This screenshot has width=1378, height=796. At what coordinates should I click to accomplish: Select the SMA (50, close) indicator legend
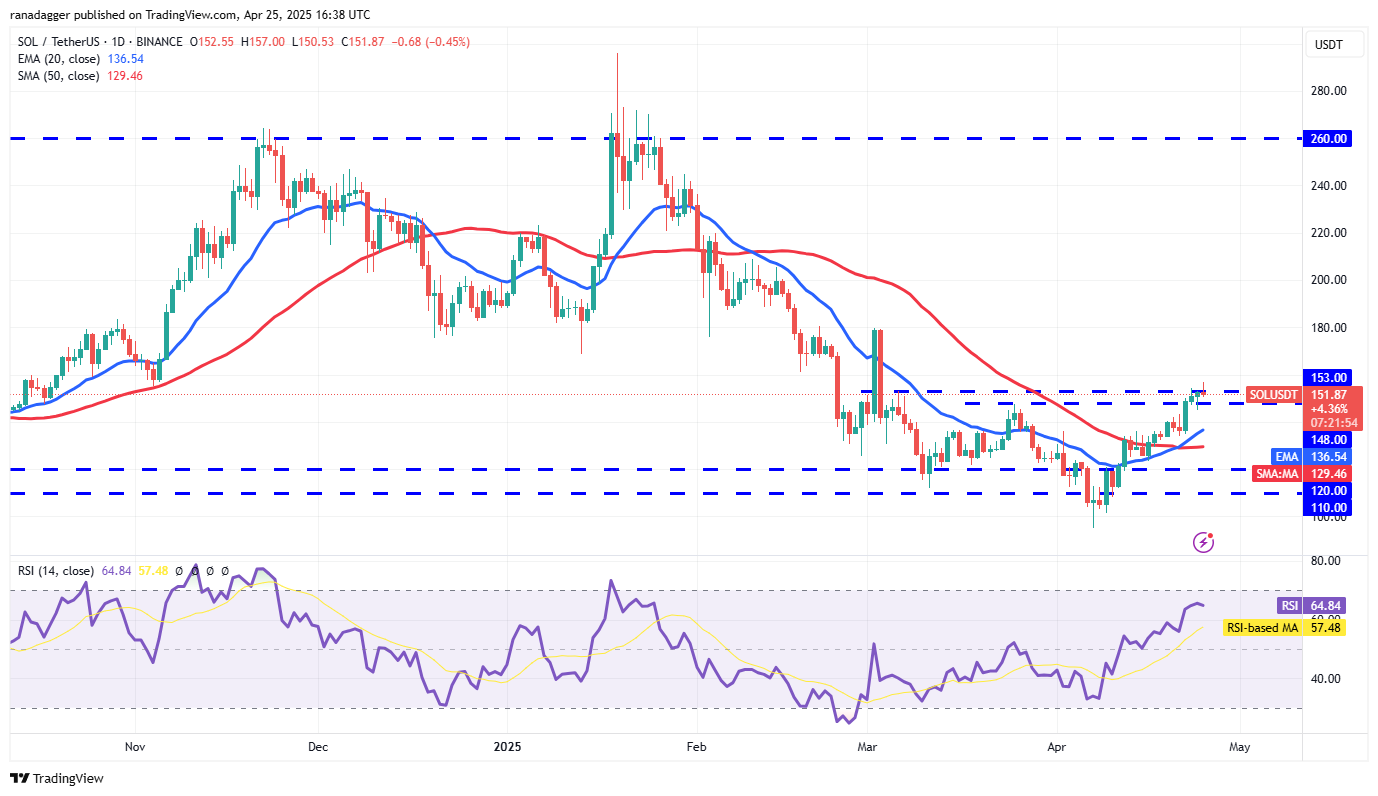click(57, 76)
